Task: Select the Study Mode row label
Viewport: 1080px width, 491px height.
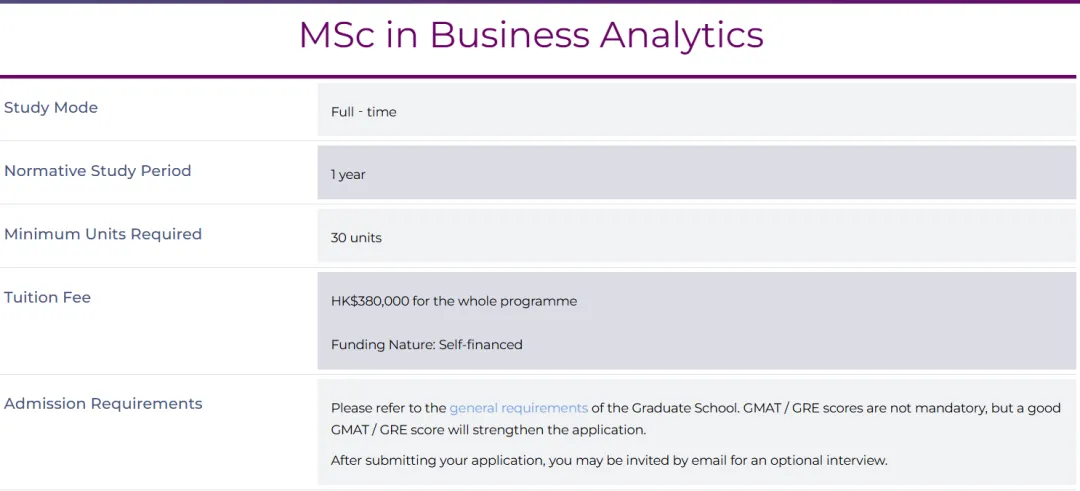Action: [x=51, y=107]
